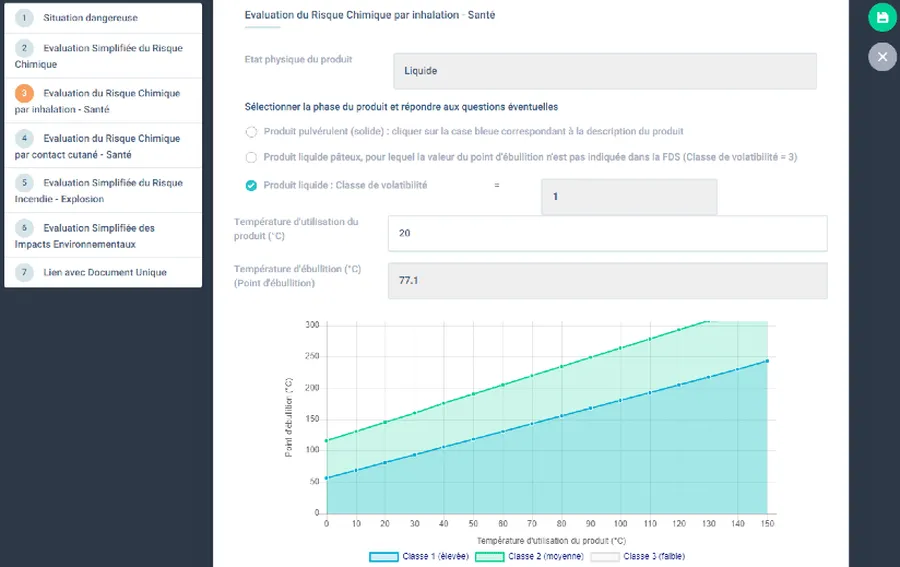Click the grey close X icon

(x=882, y=57)
